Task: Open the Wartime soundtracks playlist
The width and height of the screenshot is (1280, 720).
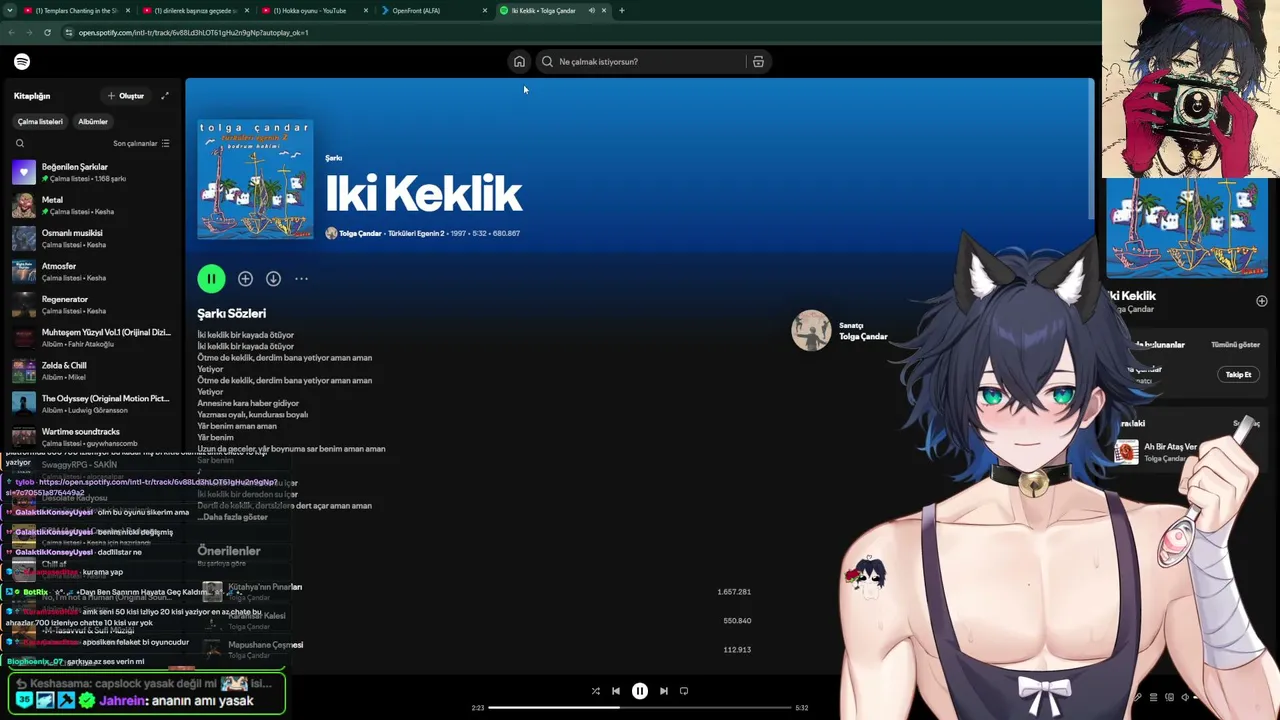Action: tap(92, 437)
